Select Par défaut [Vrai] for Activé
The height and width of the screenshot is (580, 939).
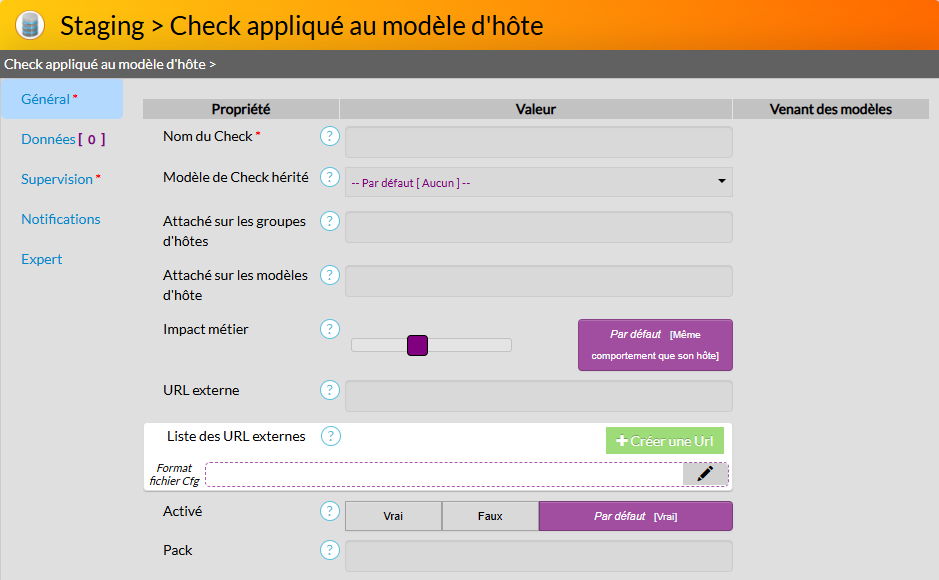pos(635,516)
